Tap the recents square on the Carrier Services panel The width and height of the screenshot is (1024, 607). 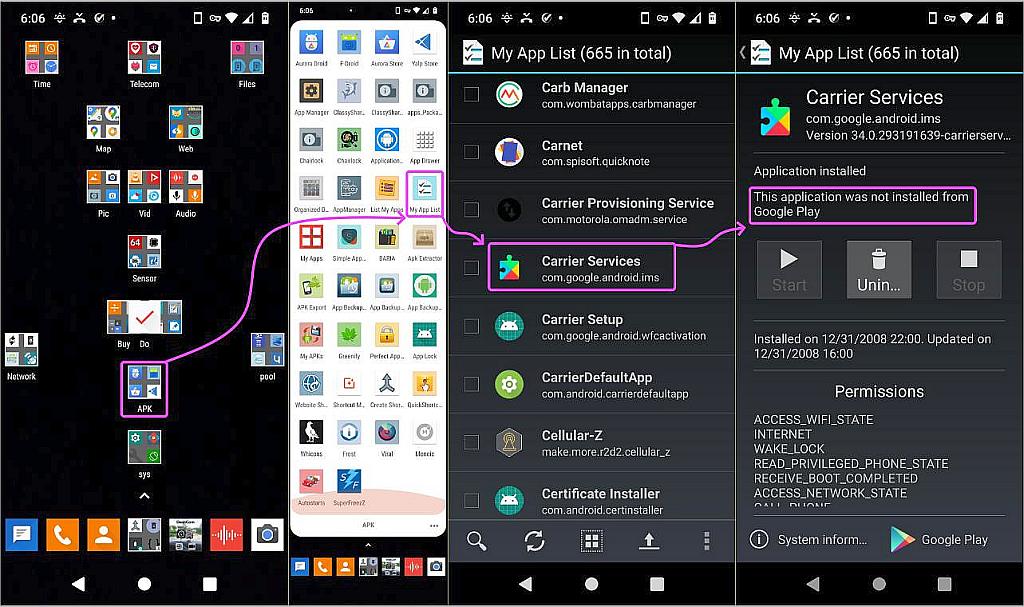click(x=944, y=583)
